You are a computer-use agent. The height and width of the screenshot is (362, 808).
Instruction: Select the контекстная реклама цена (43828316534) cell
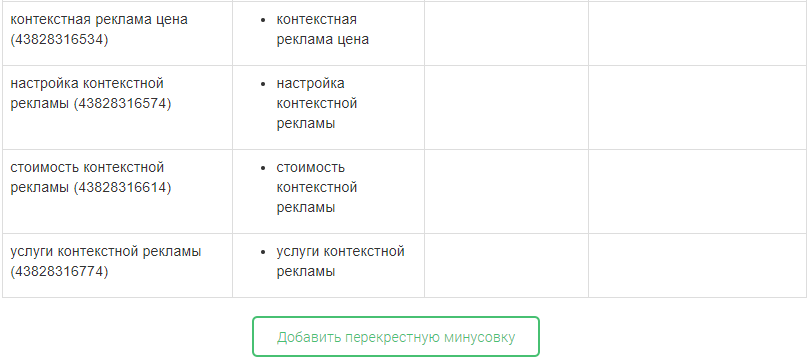point(117,33)
